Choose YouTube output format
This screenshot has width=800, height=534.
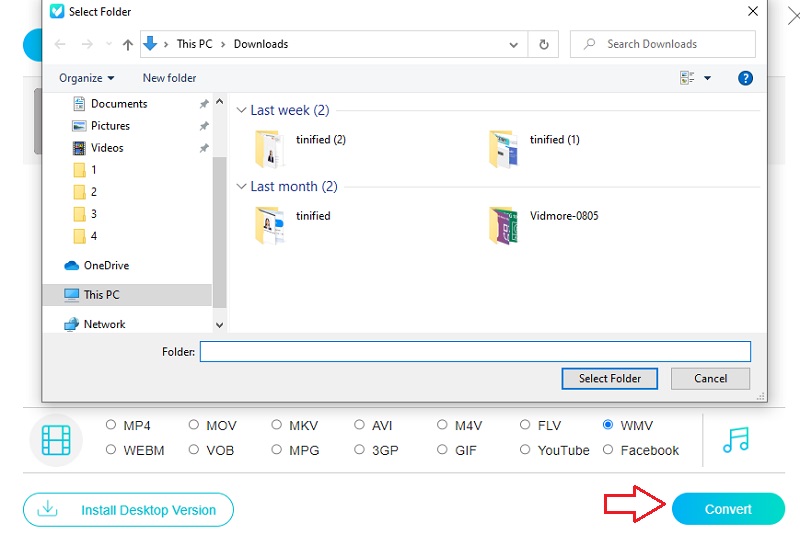(x=525, y=450)
